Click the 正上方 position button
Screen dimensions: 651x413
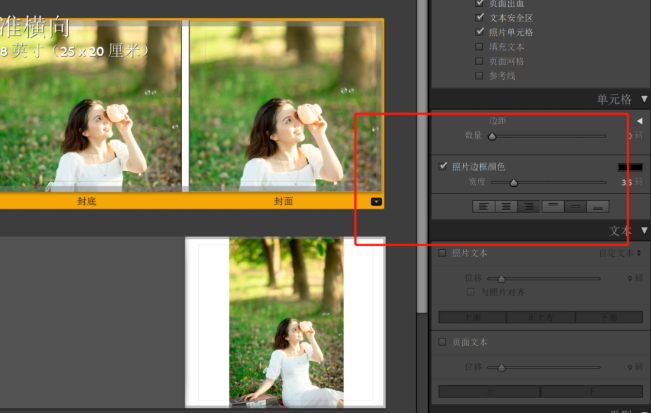[x=541, y=318]
